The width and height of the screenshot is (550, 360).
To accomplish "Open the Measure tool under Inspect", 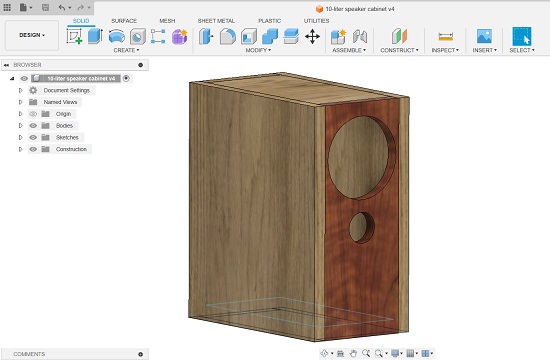I will click(445, 36).
